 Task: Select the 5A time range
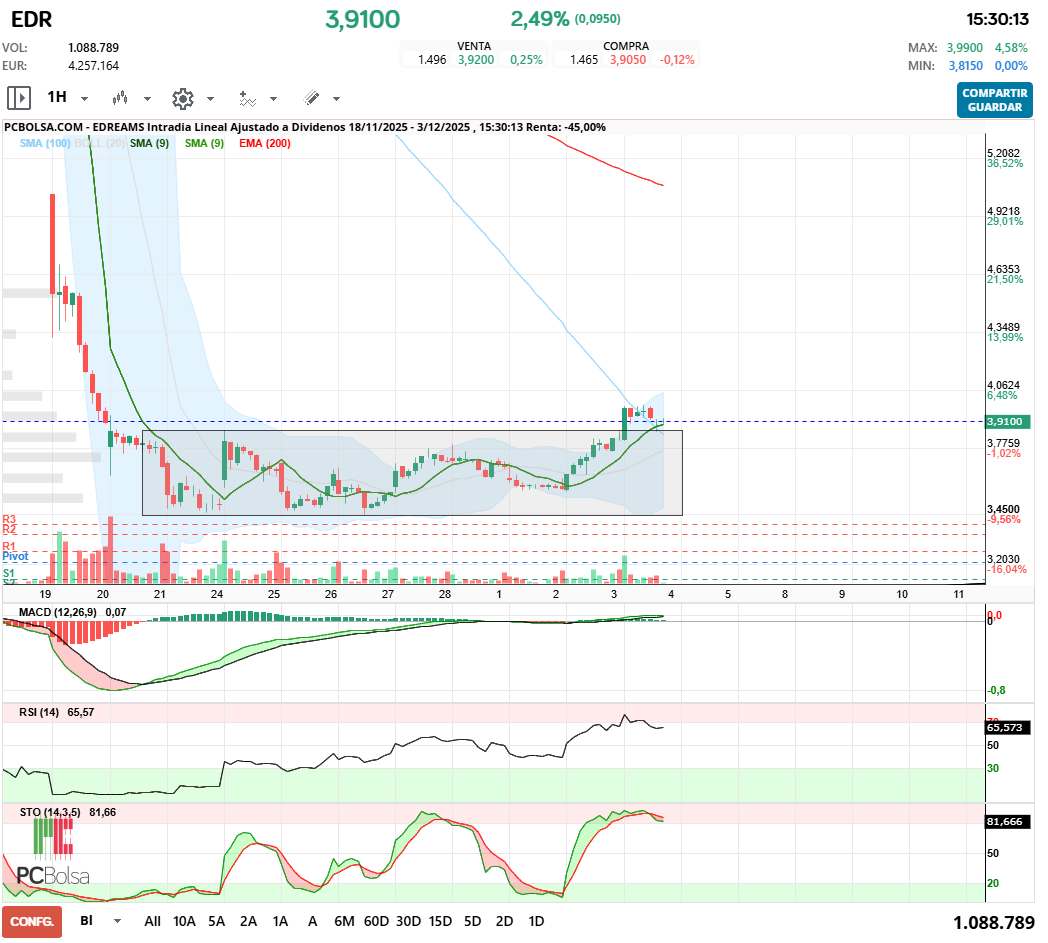(216, 921)
